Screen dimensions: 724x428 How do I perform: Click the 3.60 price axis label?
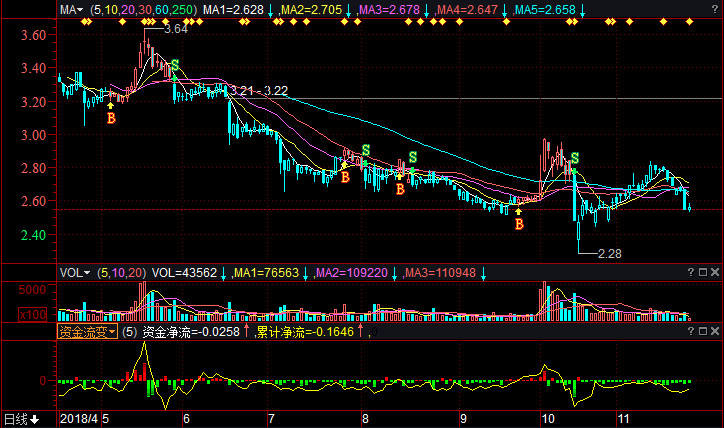click(x=34, y=35)
